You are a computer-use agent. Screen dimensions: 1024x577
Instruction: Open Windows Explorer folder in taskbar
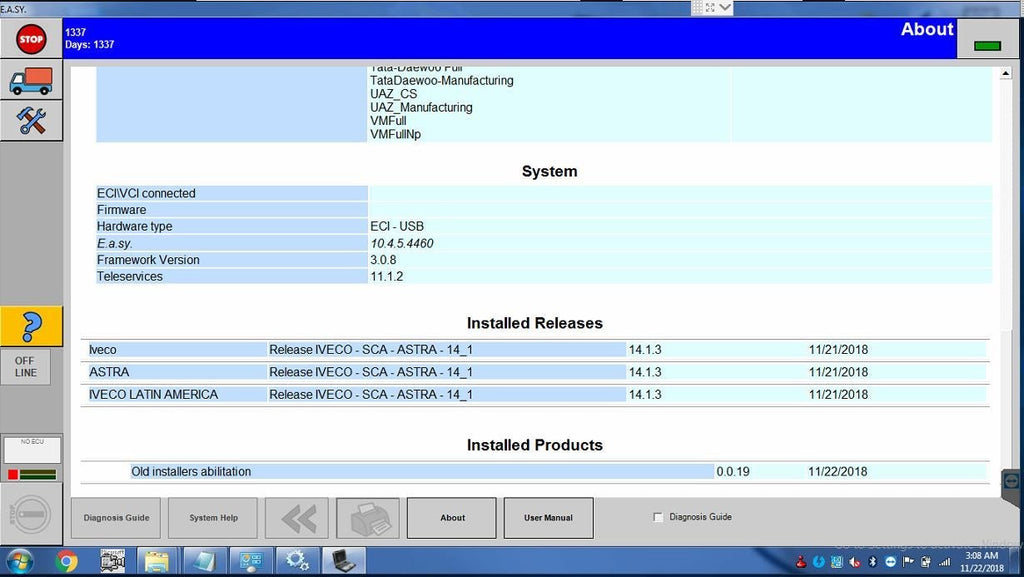point(157,561)
